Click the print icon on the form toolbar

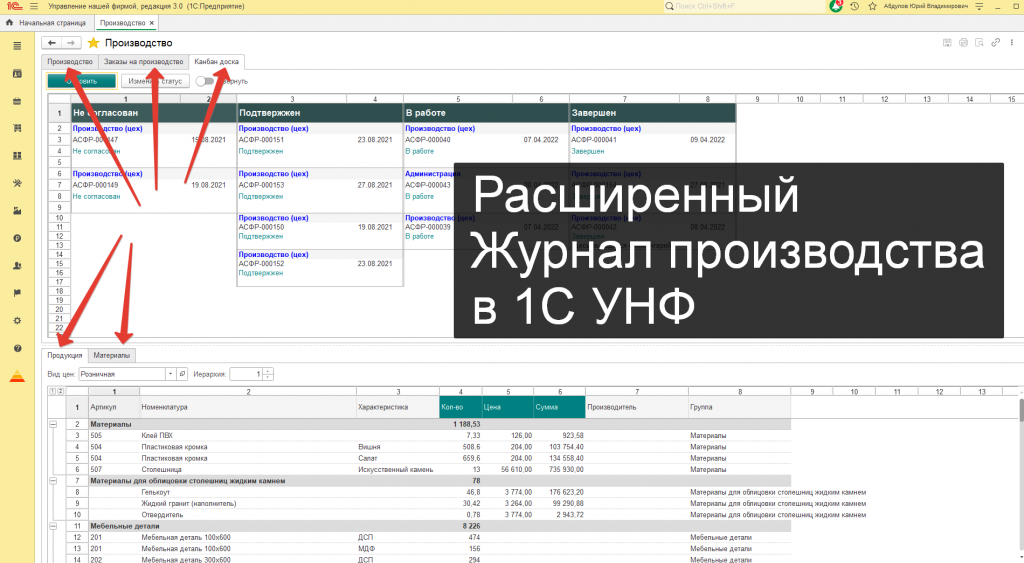963,42
